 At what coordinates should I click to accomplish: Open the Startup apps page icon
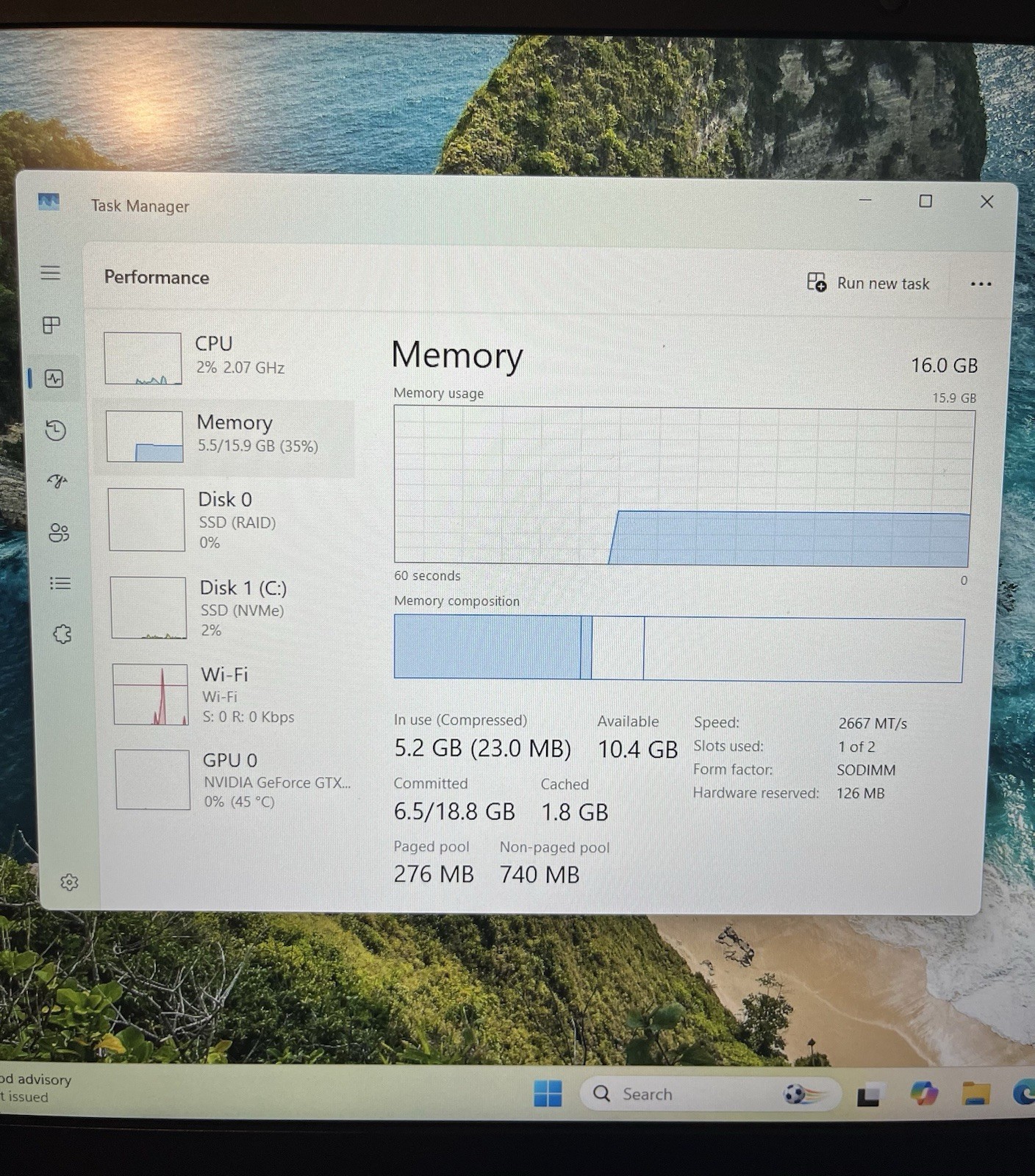pos(57,481)
